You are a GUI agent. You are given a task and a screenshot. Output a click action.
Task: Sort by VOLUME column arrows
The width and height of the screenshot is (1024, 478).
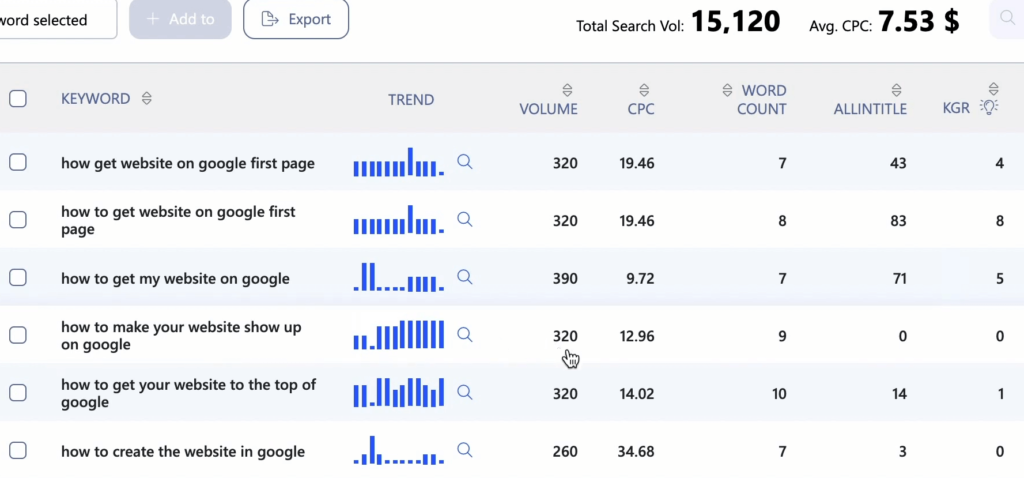coord(567,90)
